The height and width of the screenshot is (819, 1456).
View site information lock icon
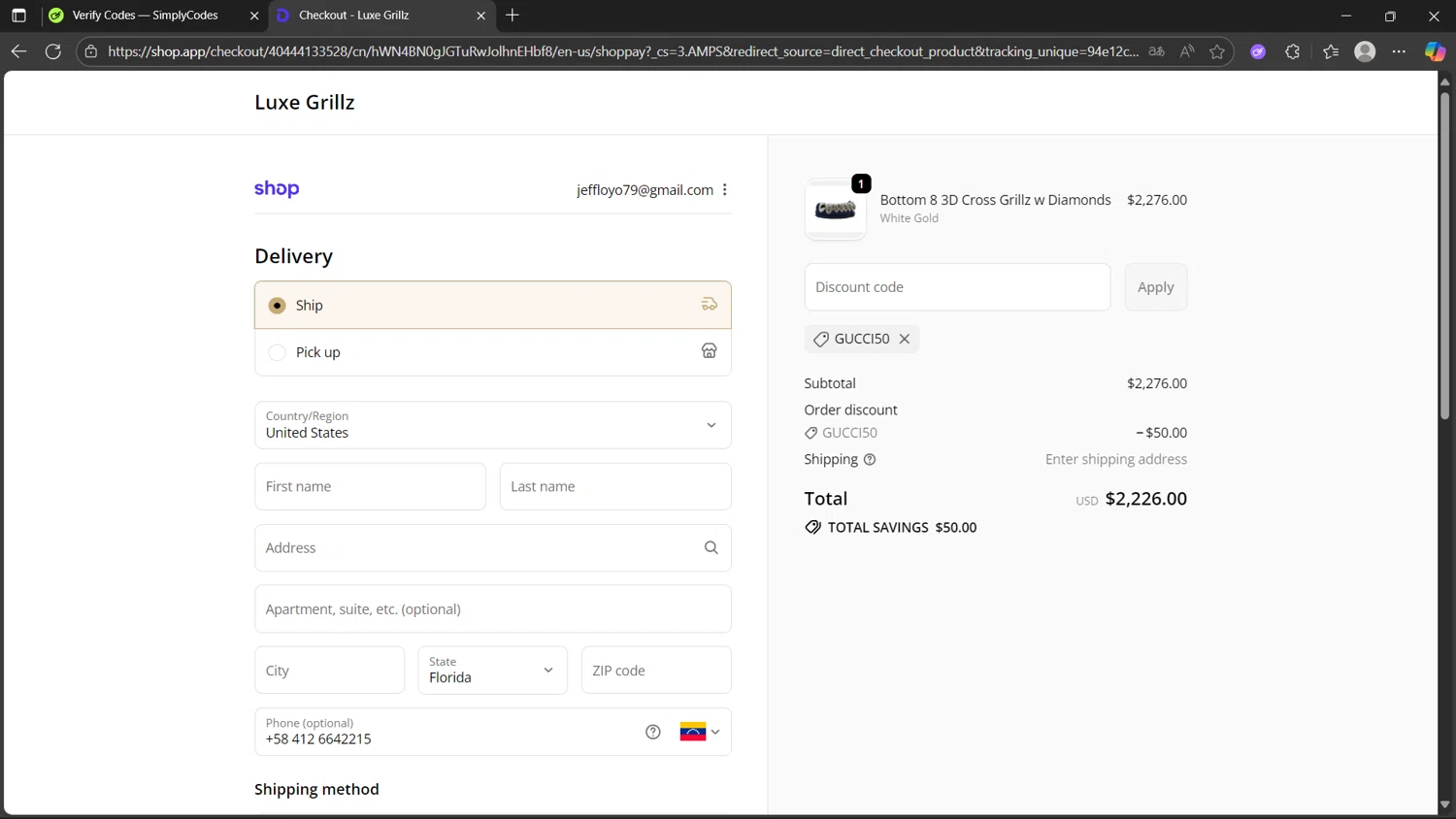coord(91,51)
